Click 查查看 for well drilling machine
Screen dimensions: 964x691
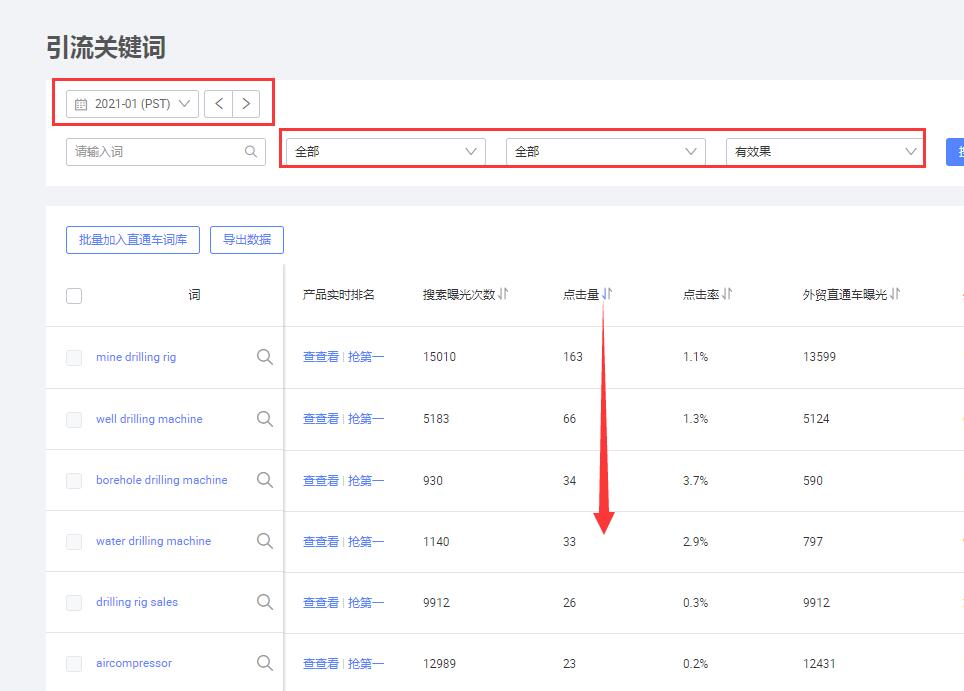coord(320,419)
